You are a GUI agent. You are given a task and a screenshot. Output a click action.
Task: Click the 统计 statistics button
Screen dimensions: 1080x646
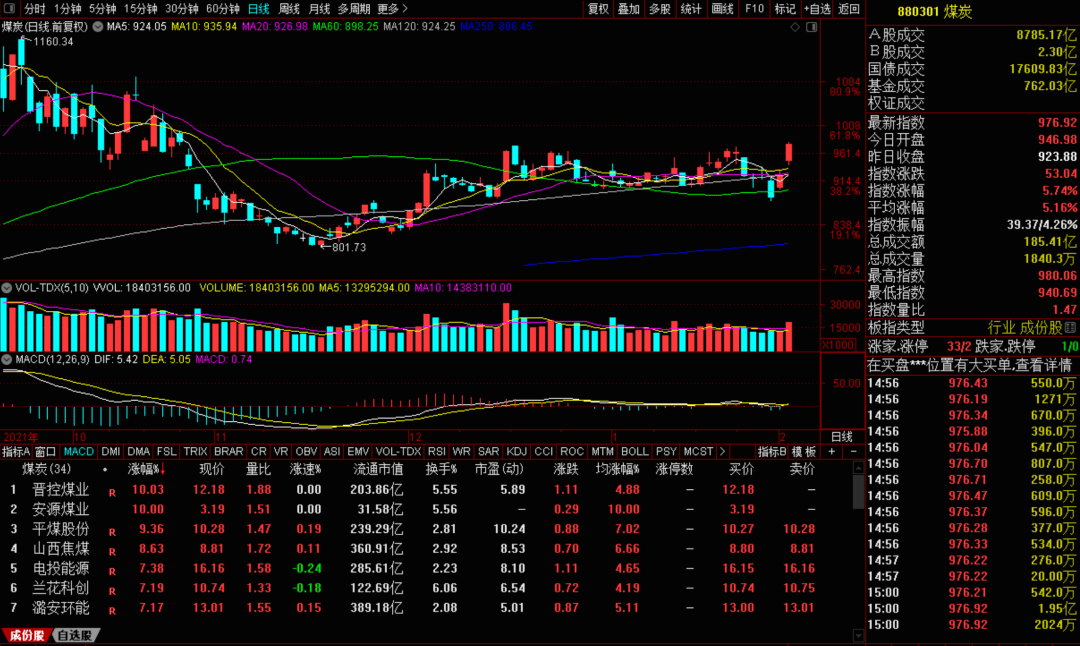click(x=691, y=9)
